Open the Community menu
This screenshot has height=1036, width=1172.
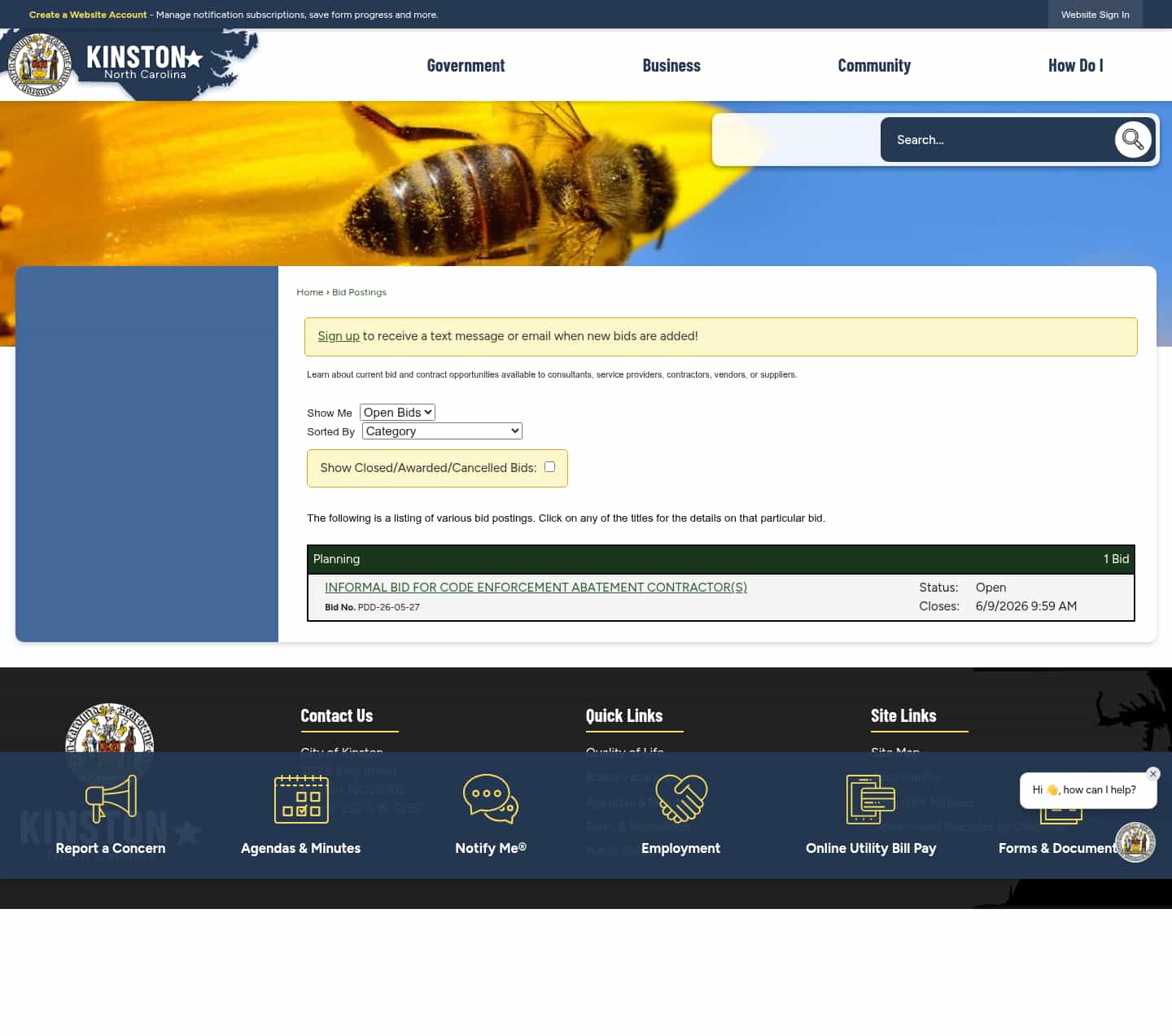pos(874,66)
